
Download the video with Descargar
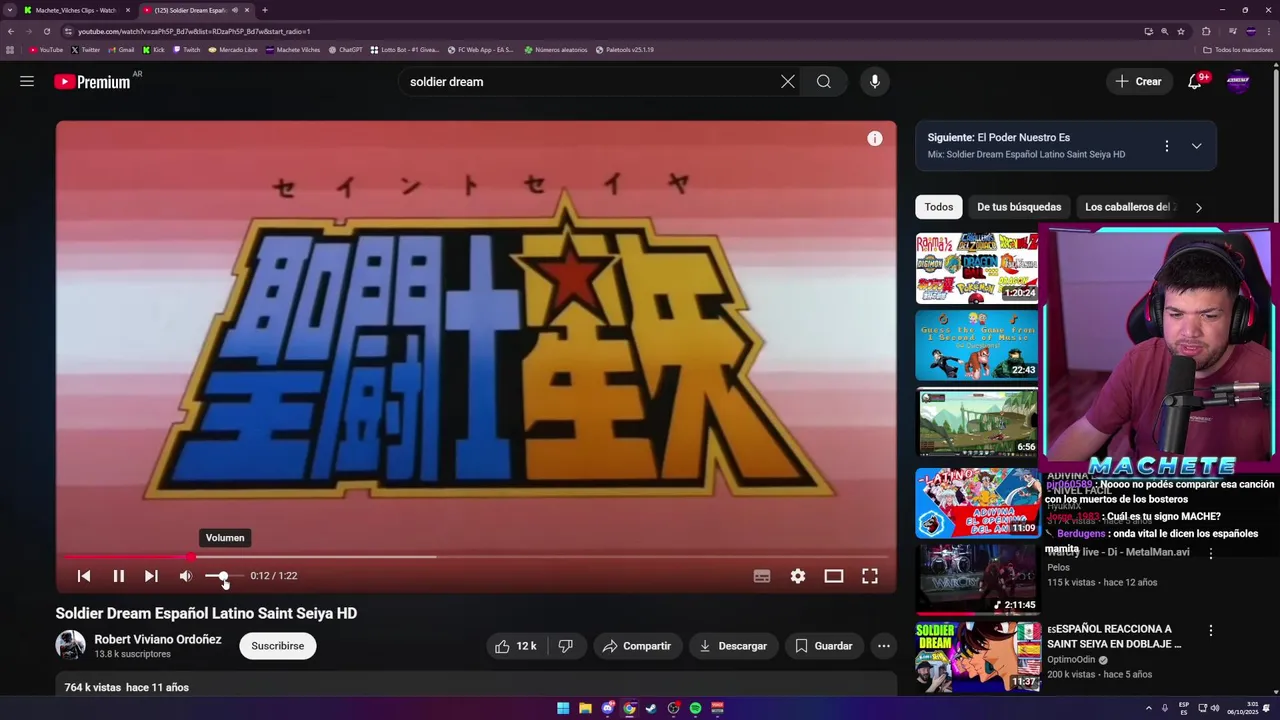(x=733, y=646)
